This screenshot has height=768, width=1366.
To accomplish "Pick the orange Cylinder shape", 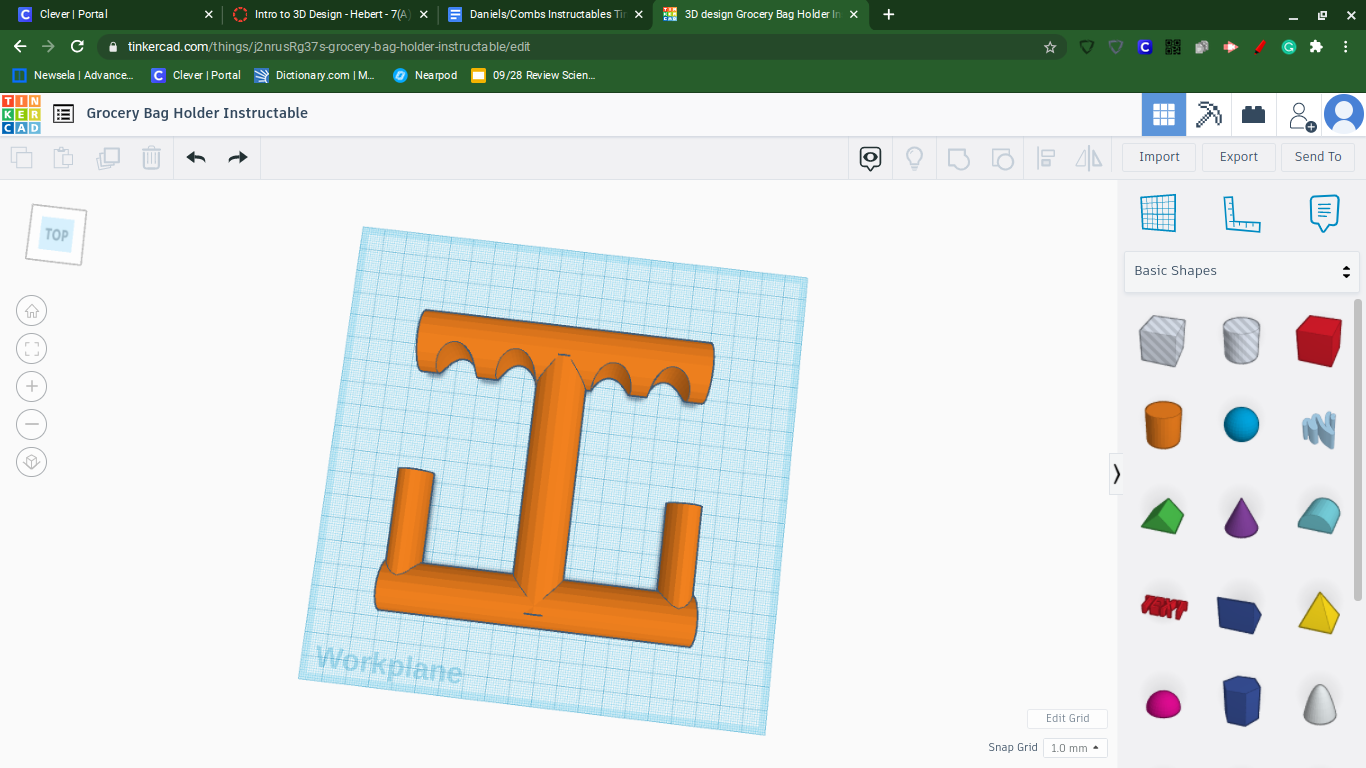I will click(x=1162, y=425).
